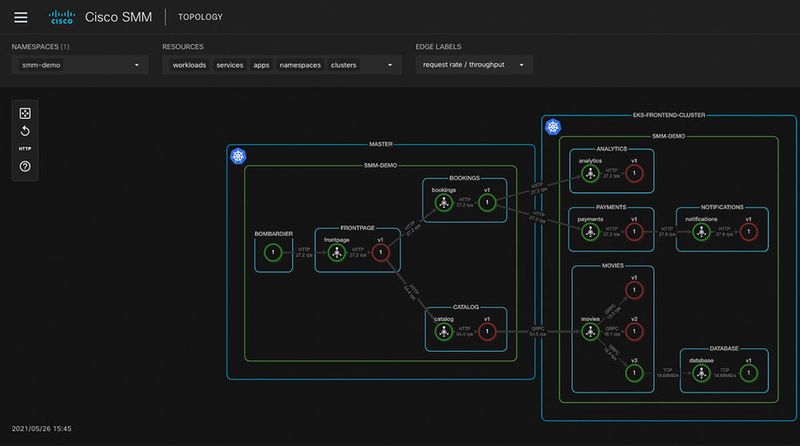Click the randomize layout dice icon
Screen dimensions: 800x446
point(25,113)
